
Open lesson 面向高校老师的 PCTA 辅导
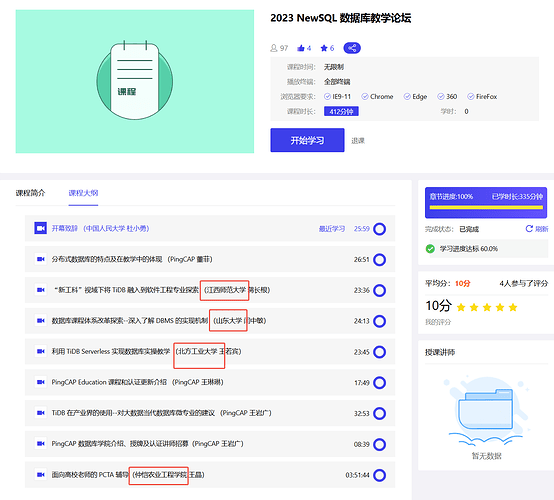pos(128,475)
